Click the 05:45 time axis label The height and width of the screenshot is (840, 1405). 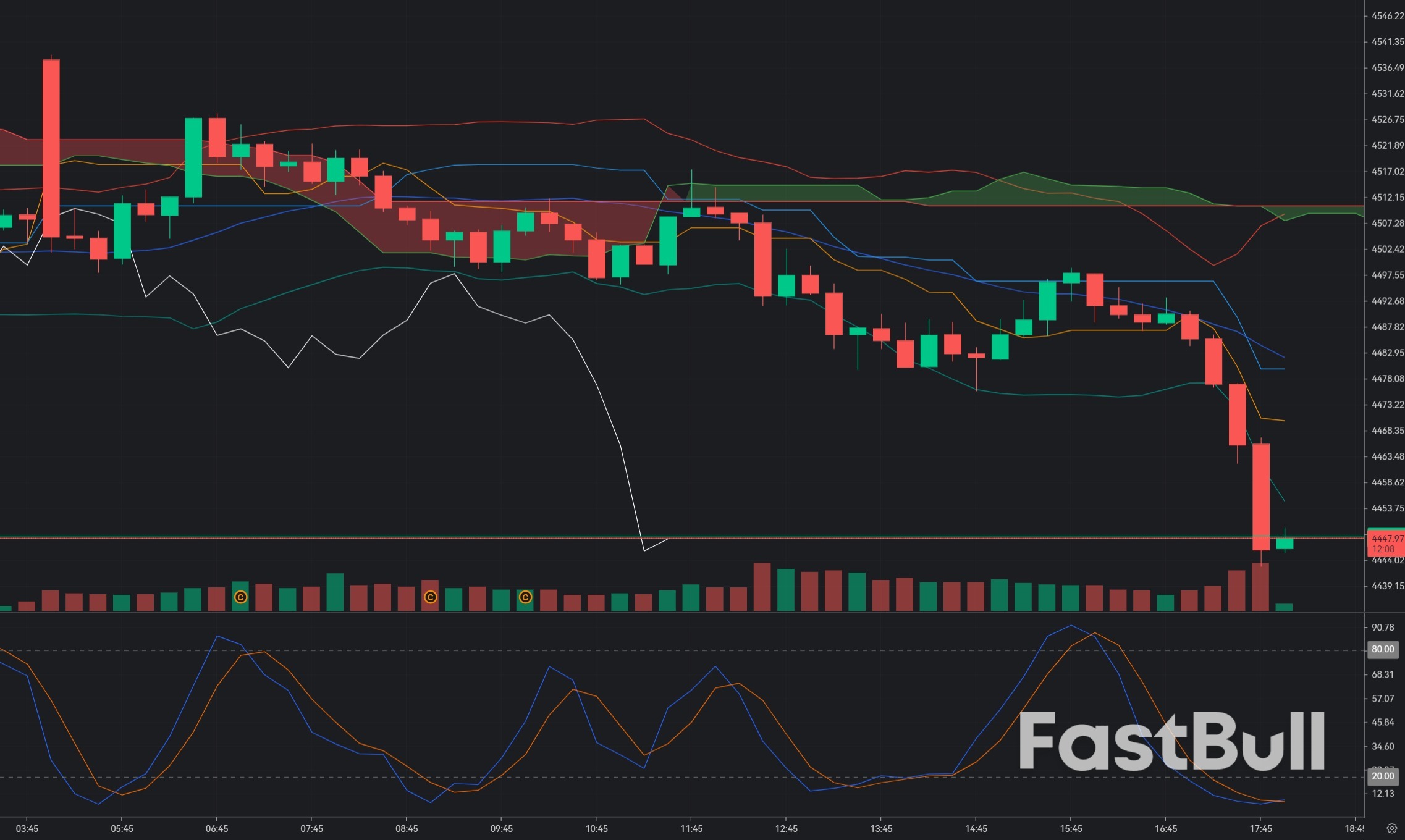(x=122, y=829)
